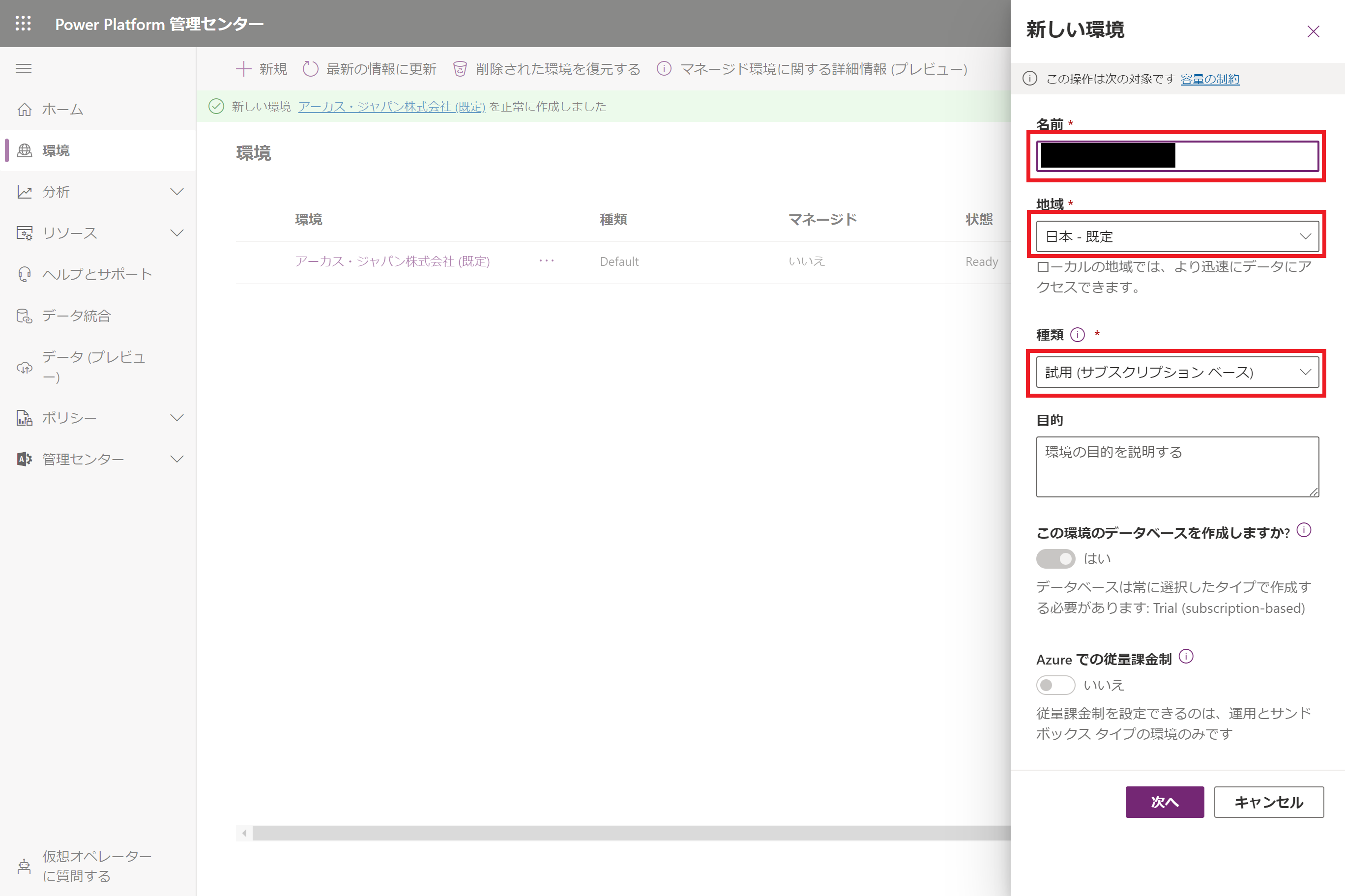Screen dimensions: 1345x896
Task: Click the recycle bin restore icon
Action: [x=460, y=69]
